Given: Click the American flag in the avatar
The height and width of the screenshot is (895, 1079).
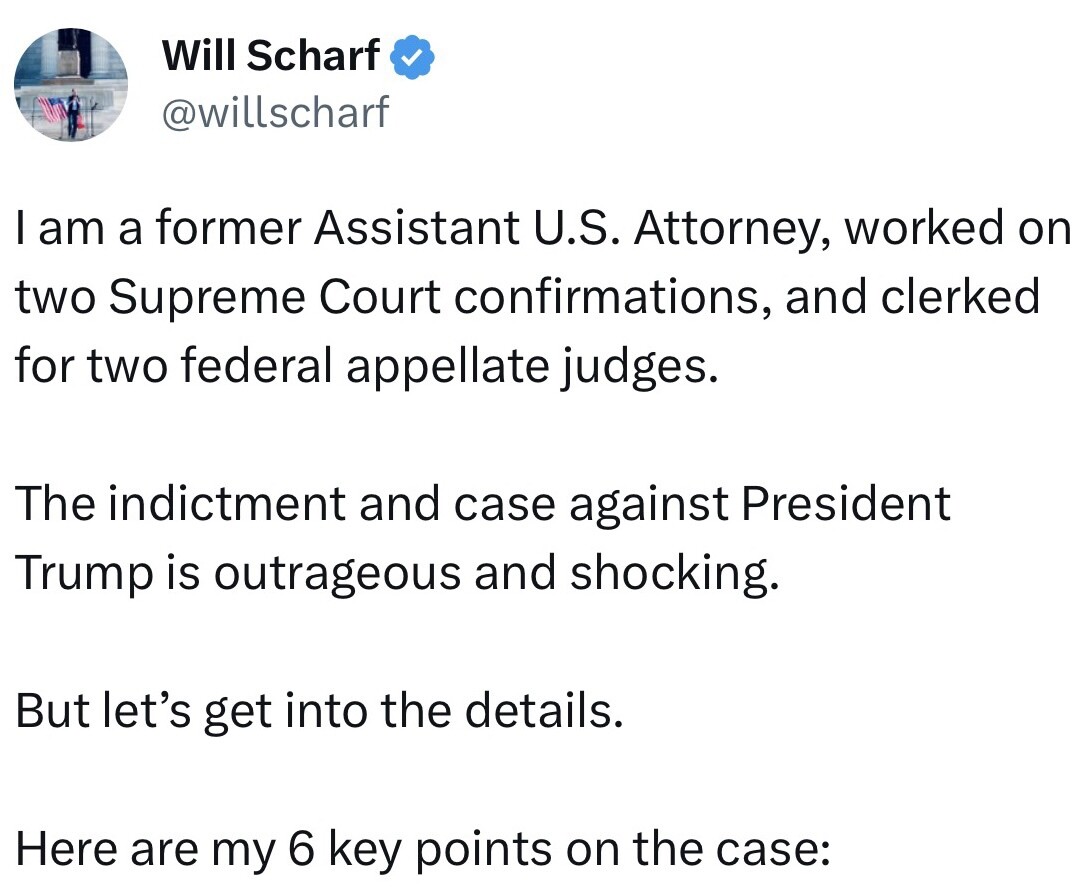Looking at the screenshot, I should pyautogui.click(x=51, y=109).
